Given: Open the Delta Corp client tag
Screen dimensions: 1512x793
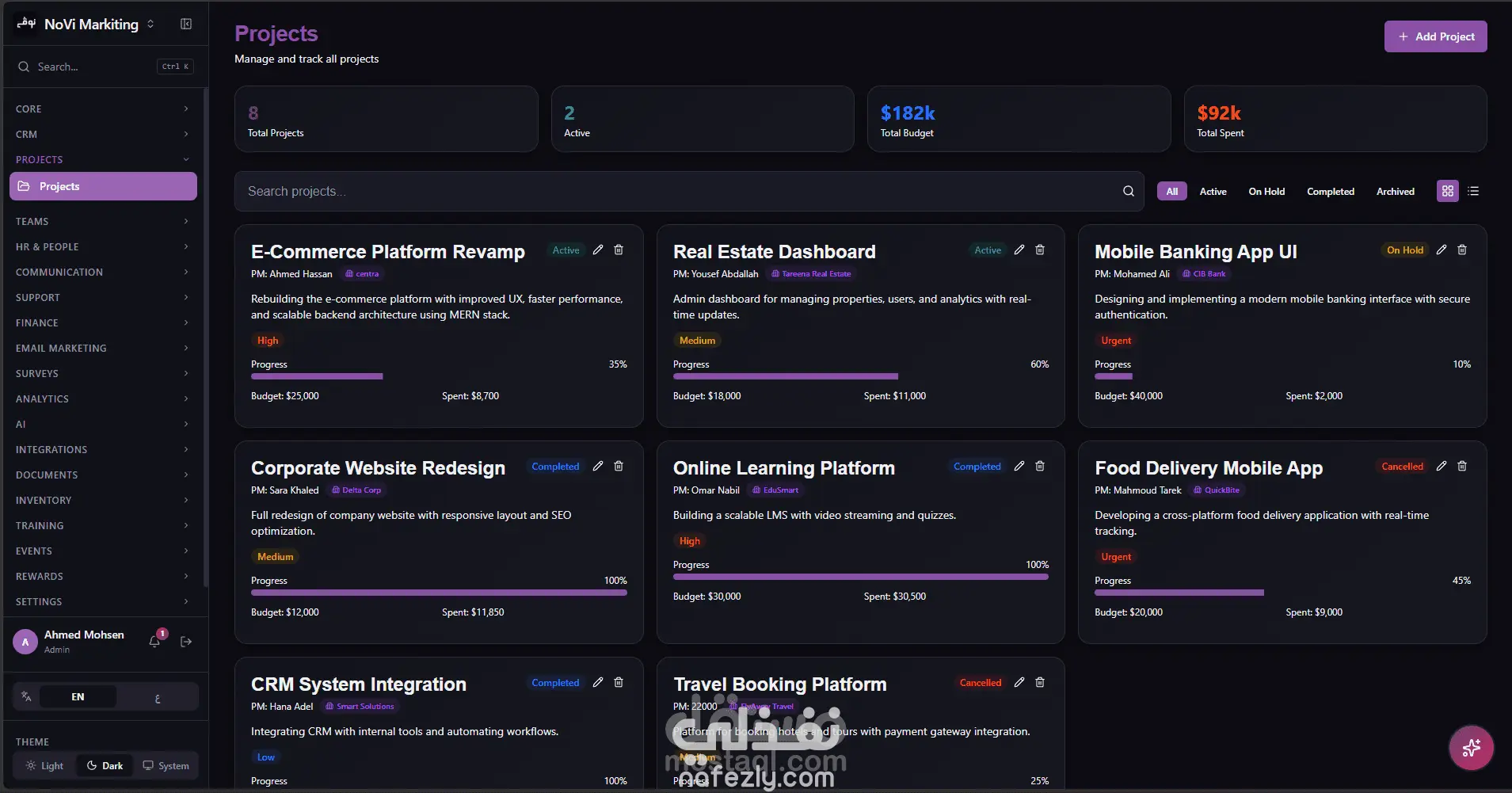Looking at the screenshot, I should [356, 490].
